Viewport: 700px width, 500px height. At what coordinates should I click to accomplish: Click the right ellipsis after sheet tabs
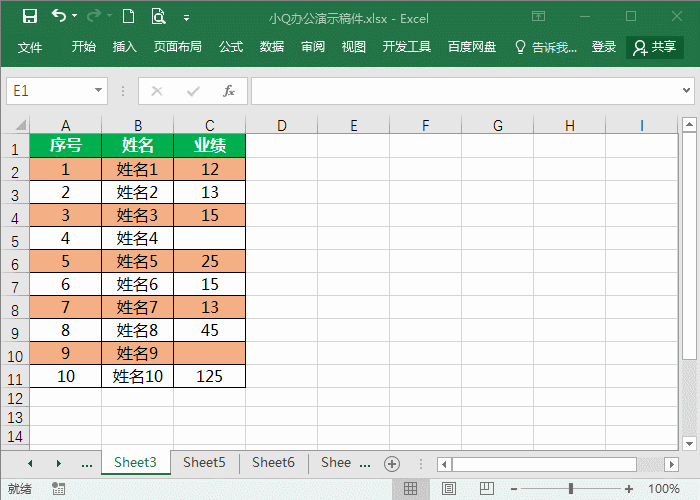[365, 465]
